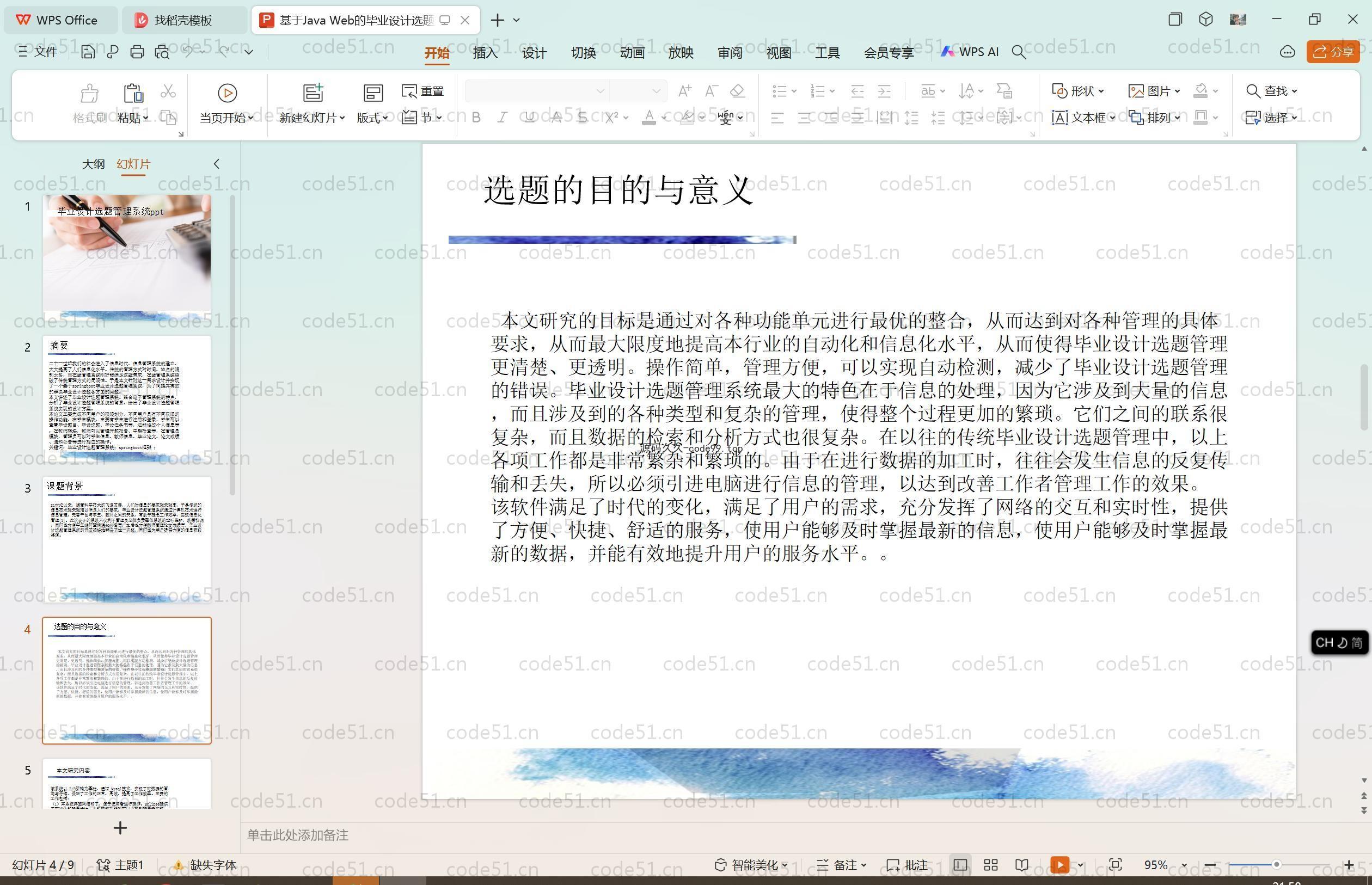Collapse the slide panel with chevron arrow
1372x885 pixels.
point(217,164)
